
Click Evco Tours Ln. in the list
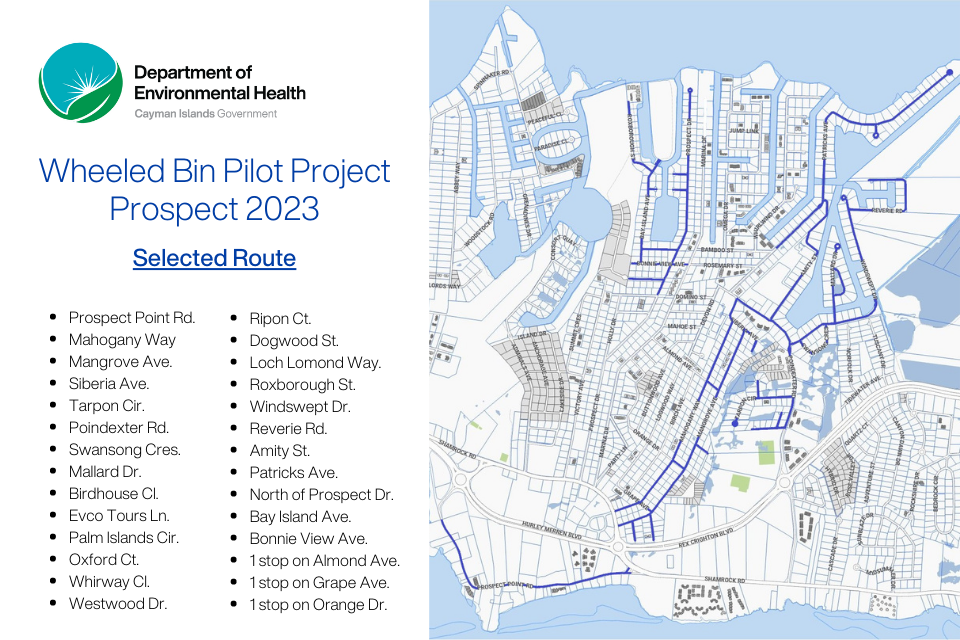(119, 516)
